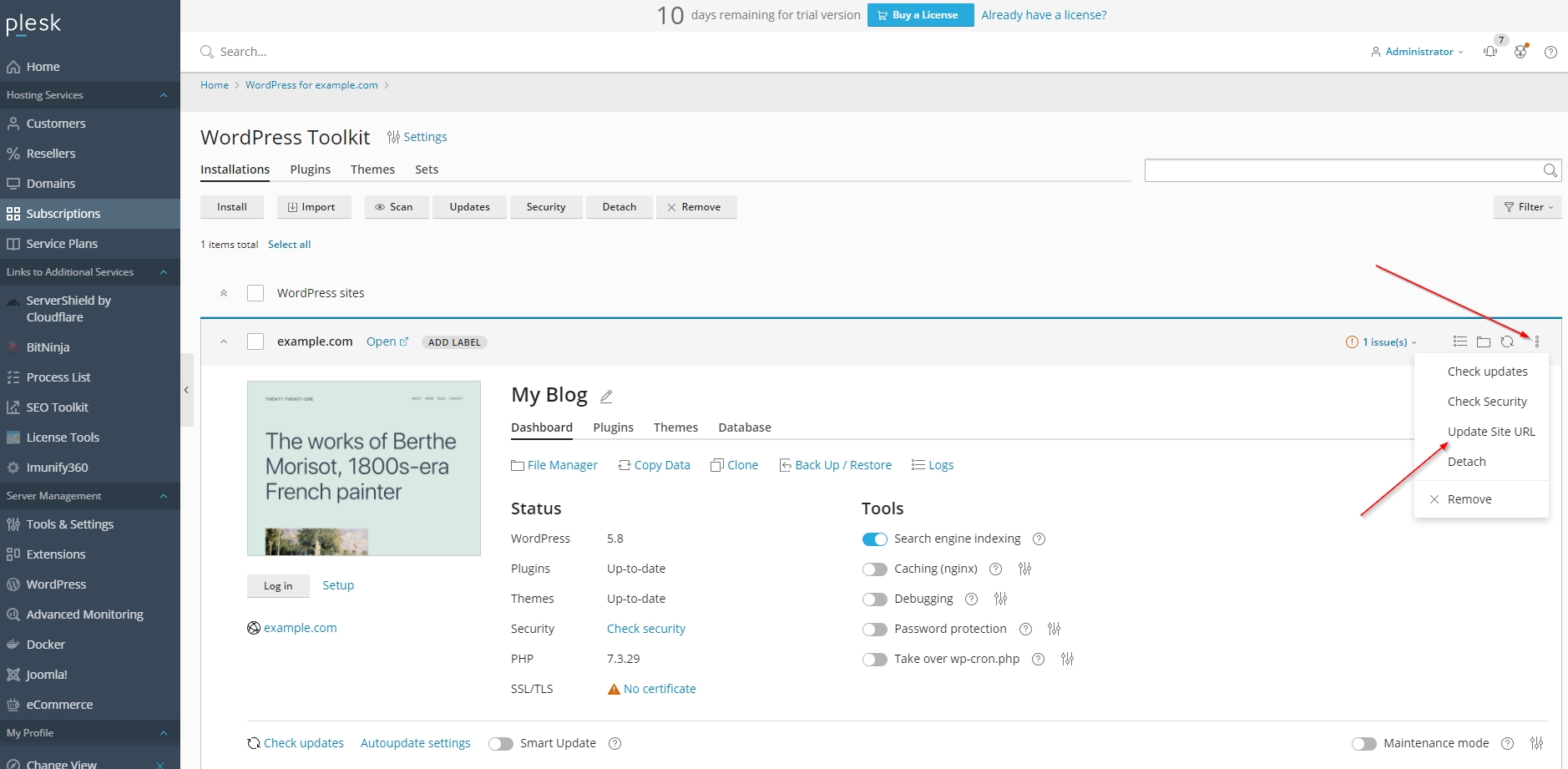Turn on the Debugging toggle
The width and height of the screenshot is (1568, 769).
pos(875,600)
